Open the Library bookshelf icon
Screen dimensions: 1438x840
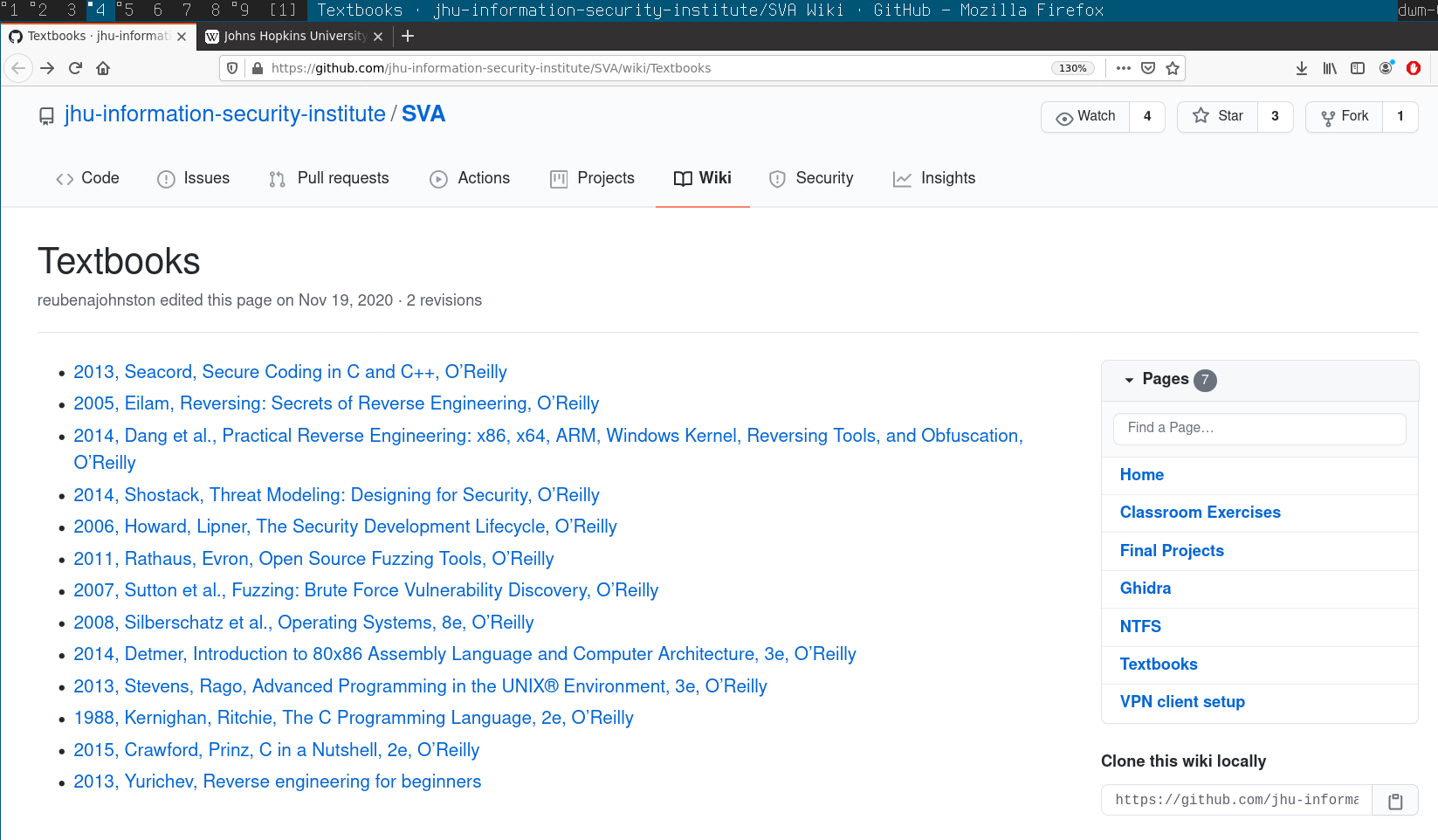(x=1330, y=68)
